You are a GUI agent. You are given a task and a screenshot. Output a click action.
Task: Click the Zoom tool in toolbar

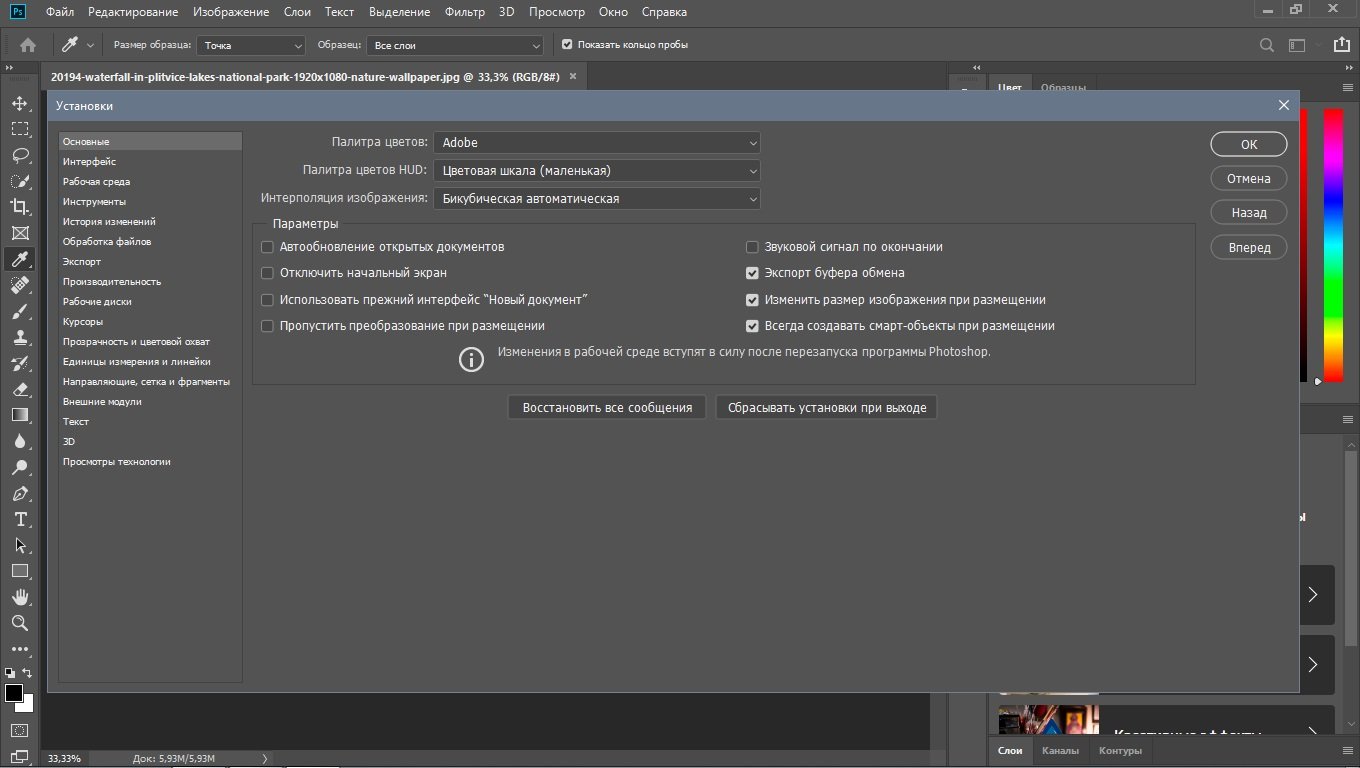[x=19, y=623]
